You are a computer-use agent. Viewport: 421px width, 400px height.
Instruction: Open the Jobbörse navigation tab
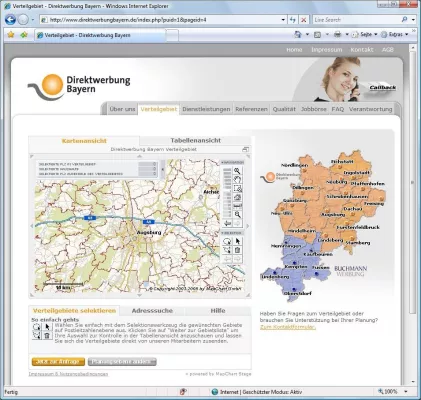[x=314, y=109]
